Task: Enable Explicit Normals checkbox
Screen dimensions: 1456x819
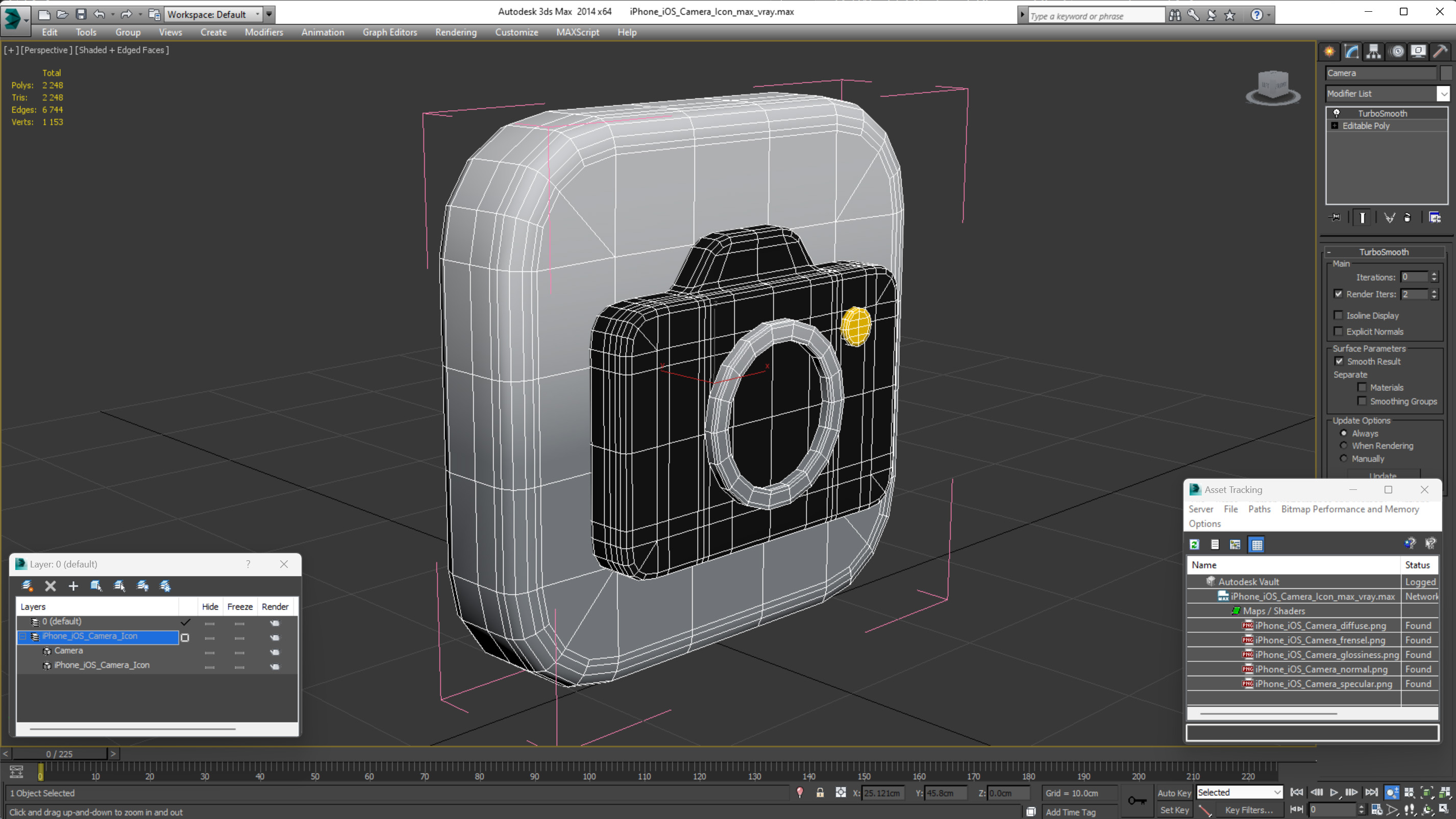Action: tap(1339, 331)
